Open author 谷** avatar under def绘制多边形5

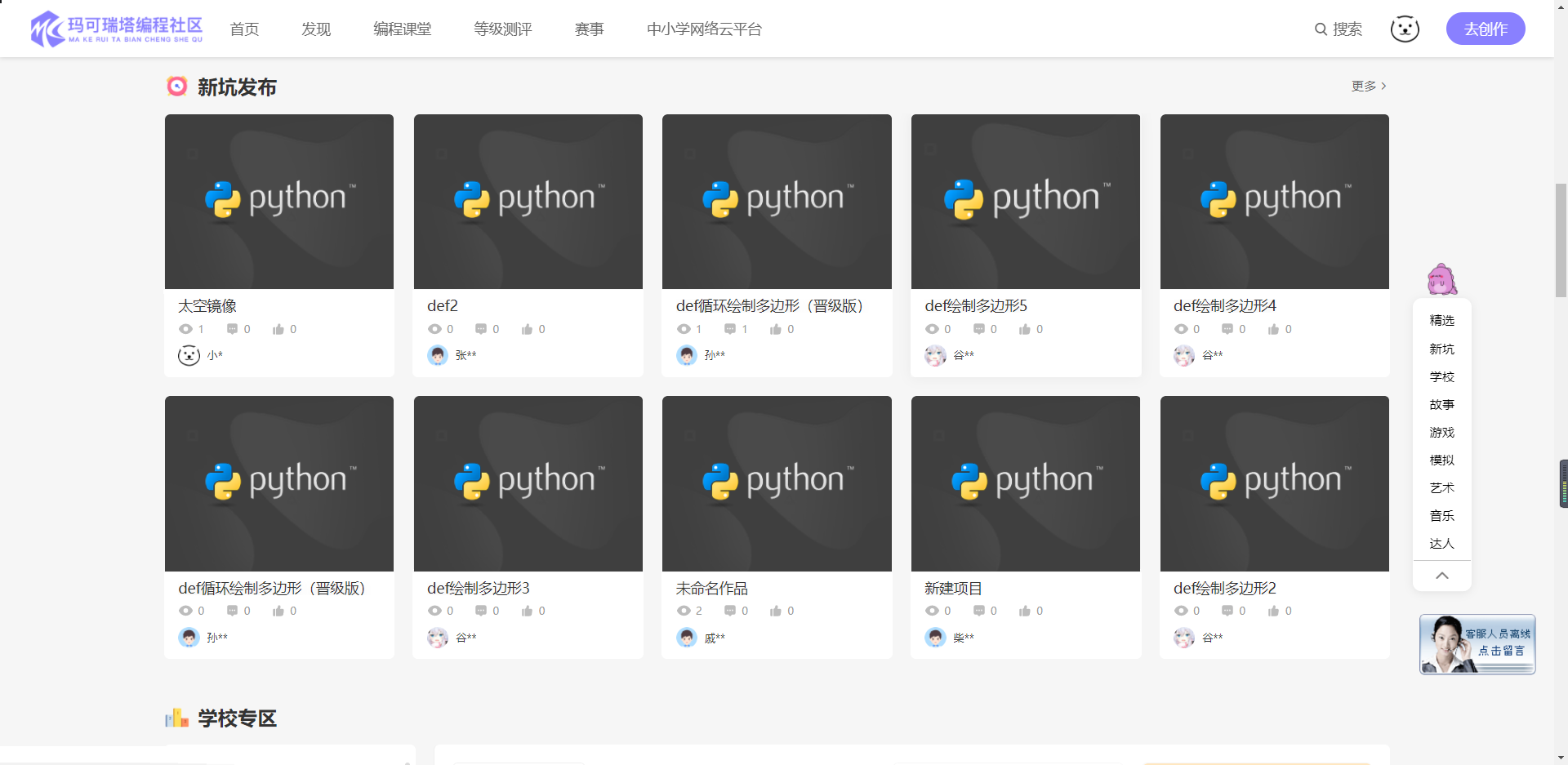pyautogui.click(x=935, y=355)
